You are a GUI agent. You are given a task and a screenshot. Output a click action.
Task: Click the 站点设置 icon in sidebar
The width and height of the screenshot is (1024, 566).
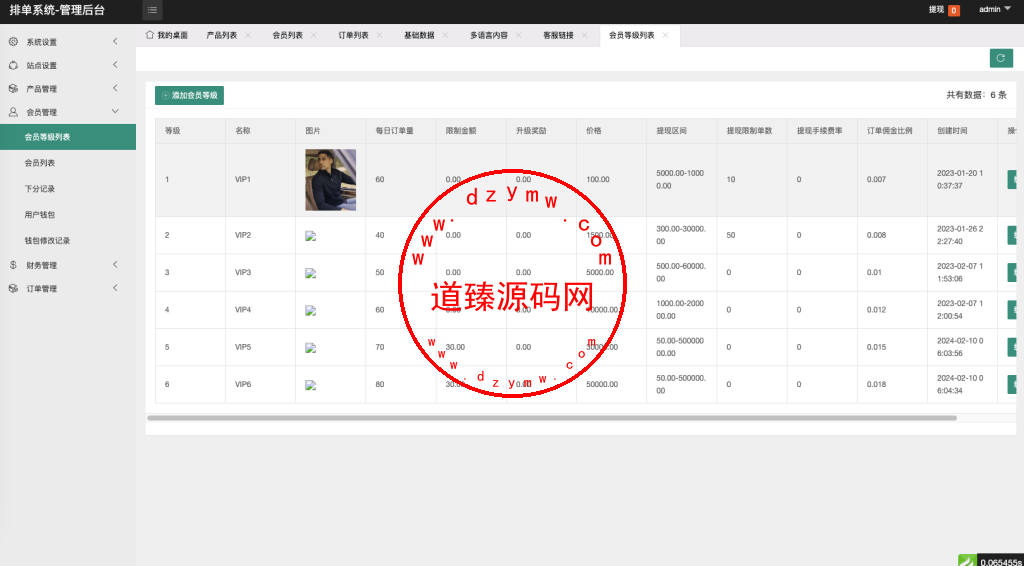13,65
